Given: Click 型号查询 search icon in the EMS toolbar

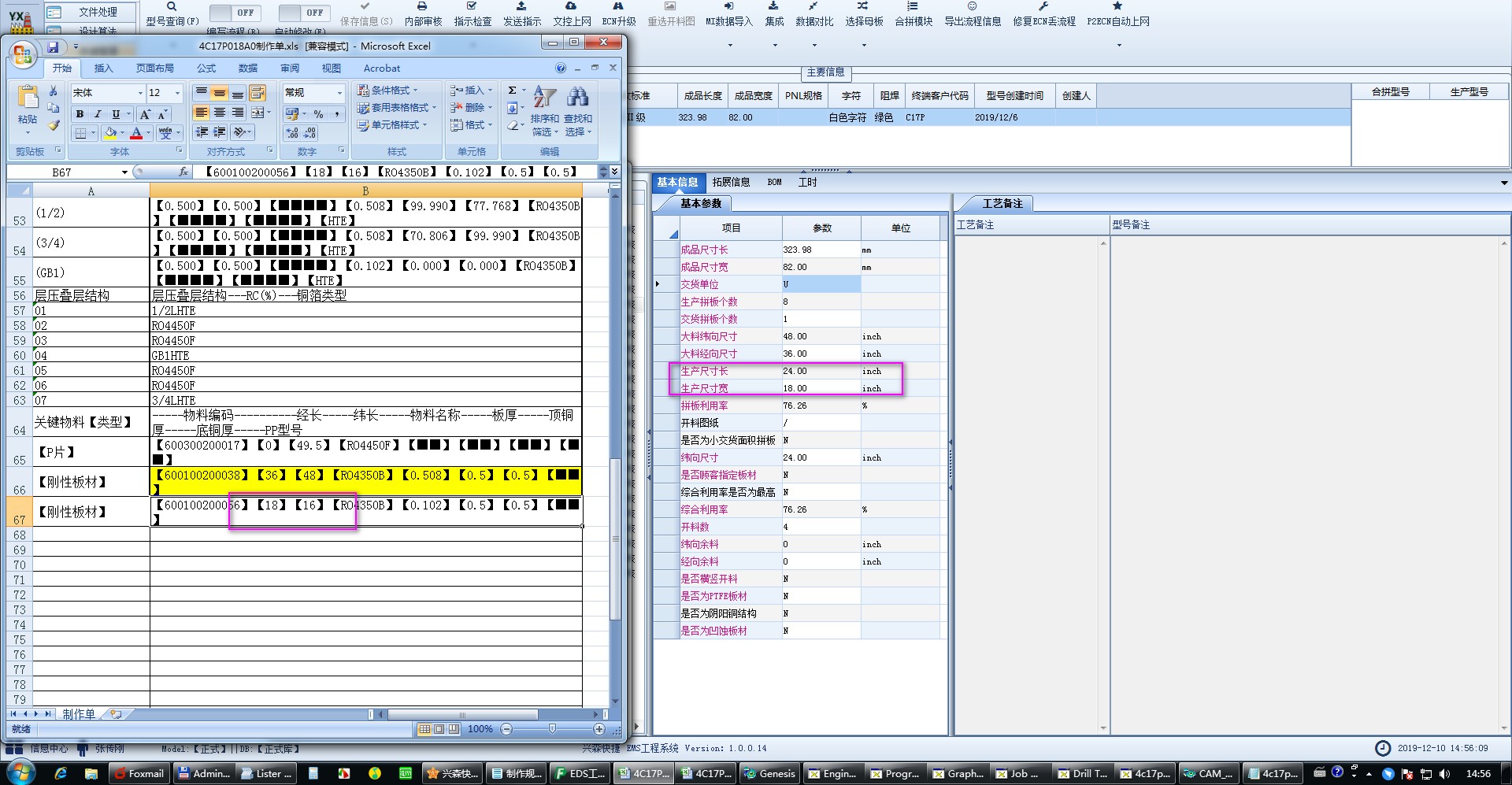Looking at the screenshot, I should (172, 7).
